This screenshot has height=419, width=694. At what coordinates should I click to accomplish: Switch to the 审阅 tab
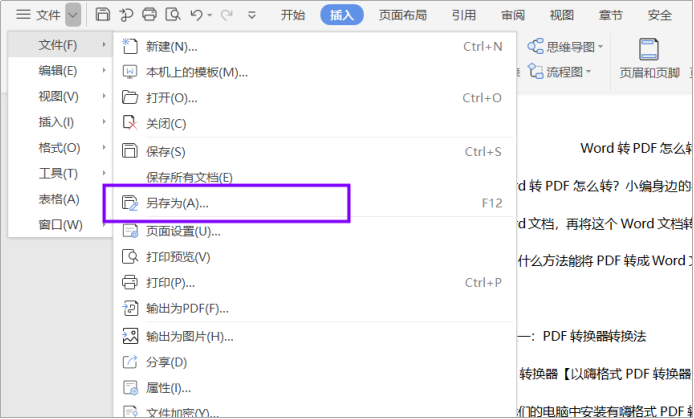[x=513, y=15]
